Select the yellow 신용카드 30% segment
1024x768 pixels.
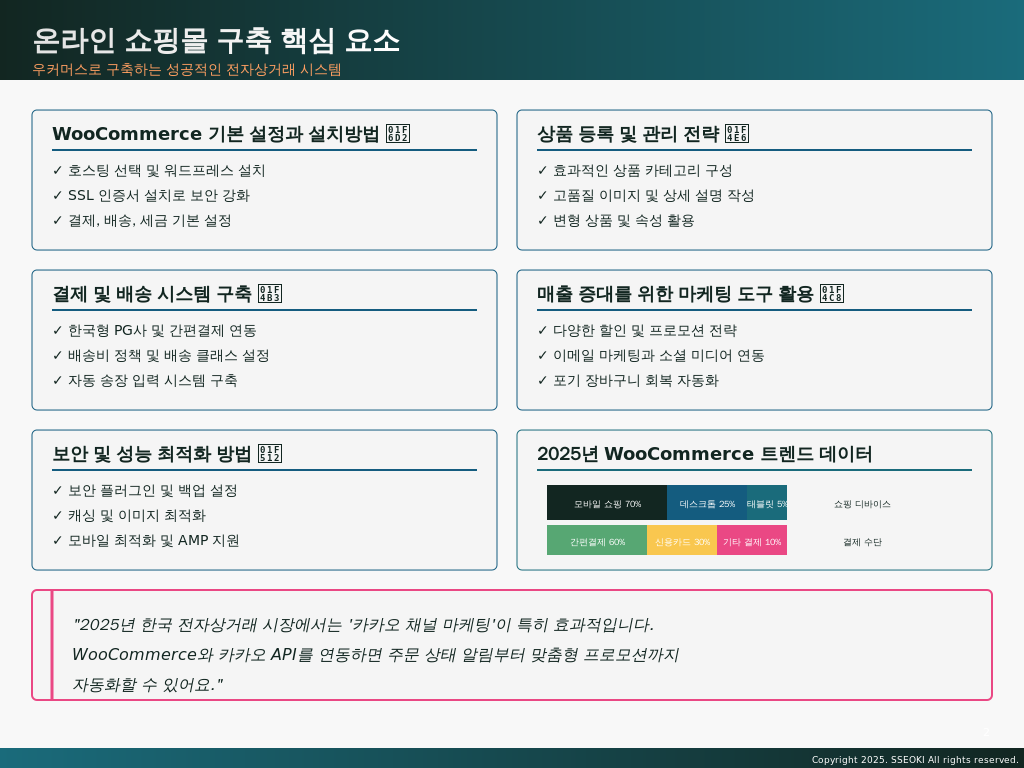click(682, 541)
